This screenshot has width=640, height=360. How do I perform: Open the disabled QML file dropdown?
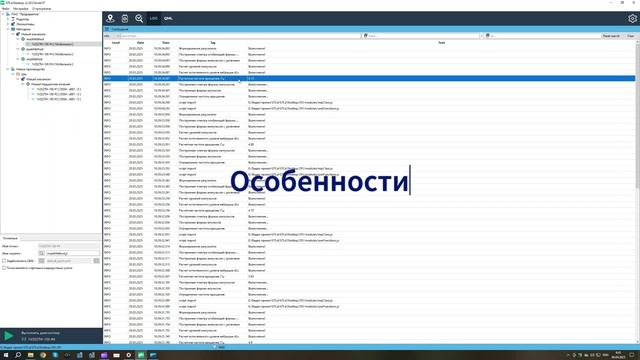click(x=69, y=261)
